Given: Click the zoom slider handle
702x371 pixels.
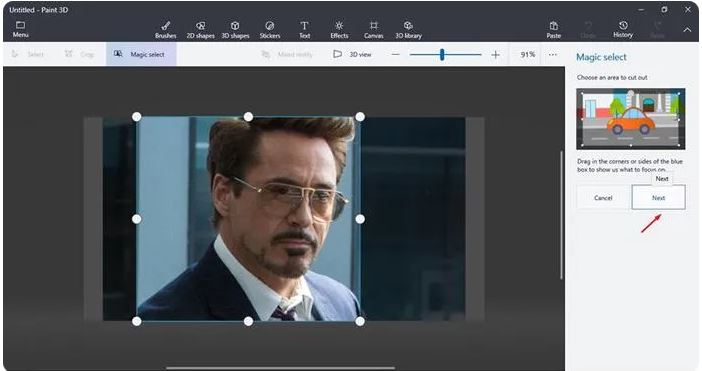Looking at the screenshot, I should click(442, 55).
